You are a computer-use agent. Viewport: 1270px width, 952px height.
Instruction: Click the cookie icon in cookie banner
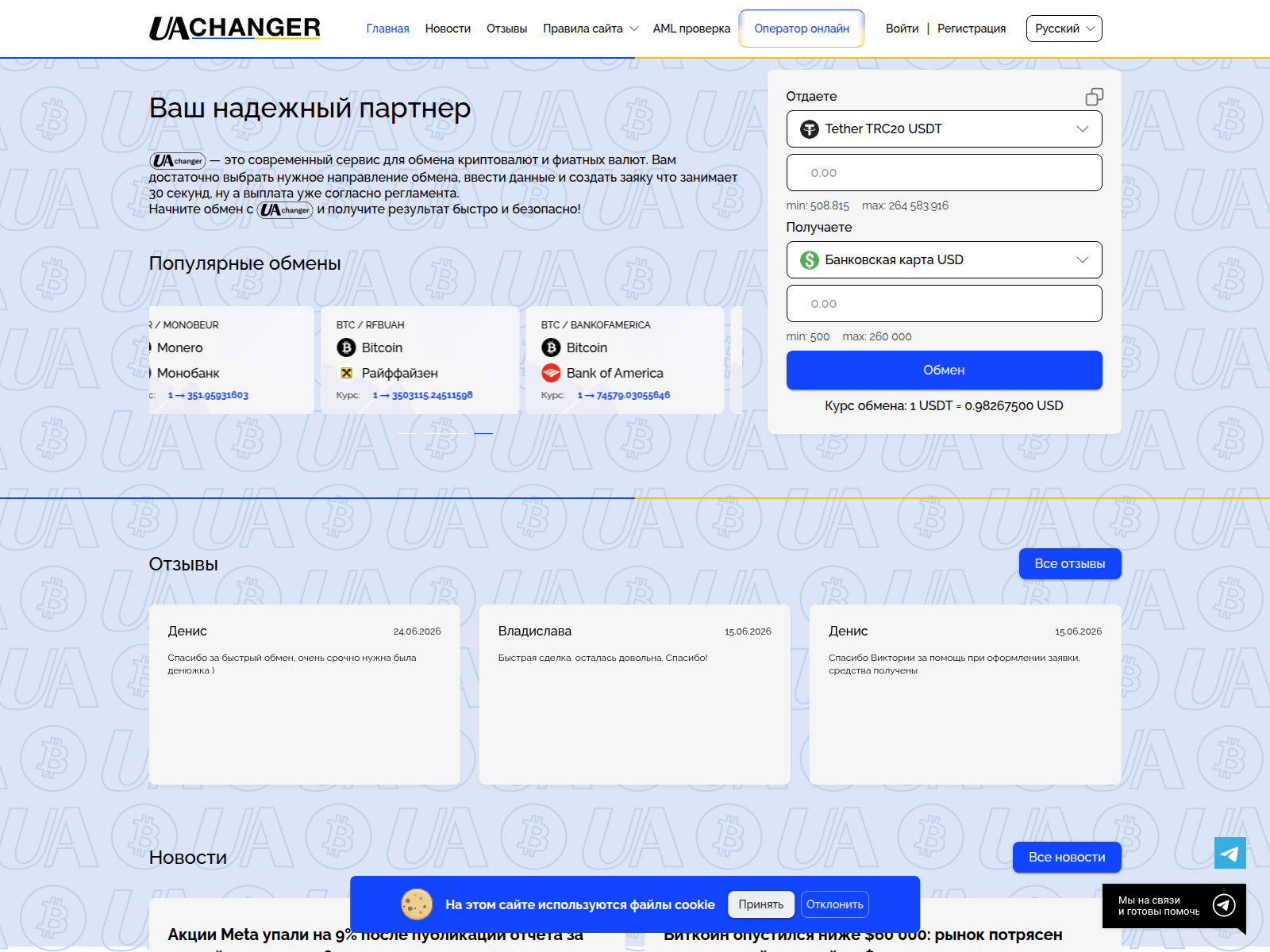pyautogui.click(x=416, y=904)
